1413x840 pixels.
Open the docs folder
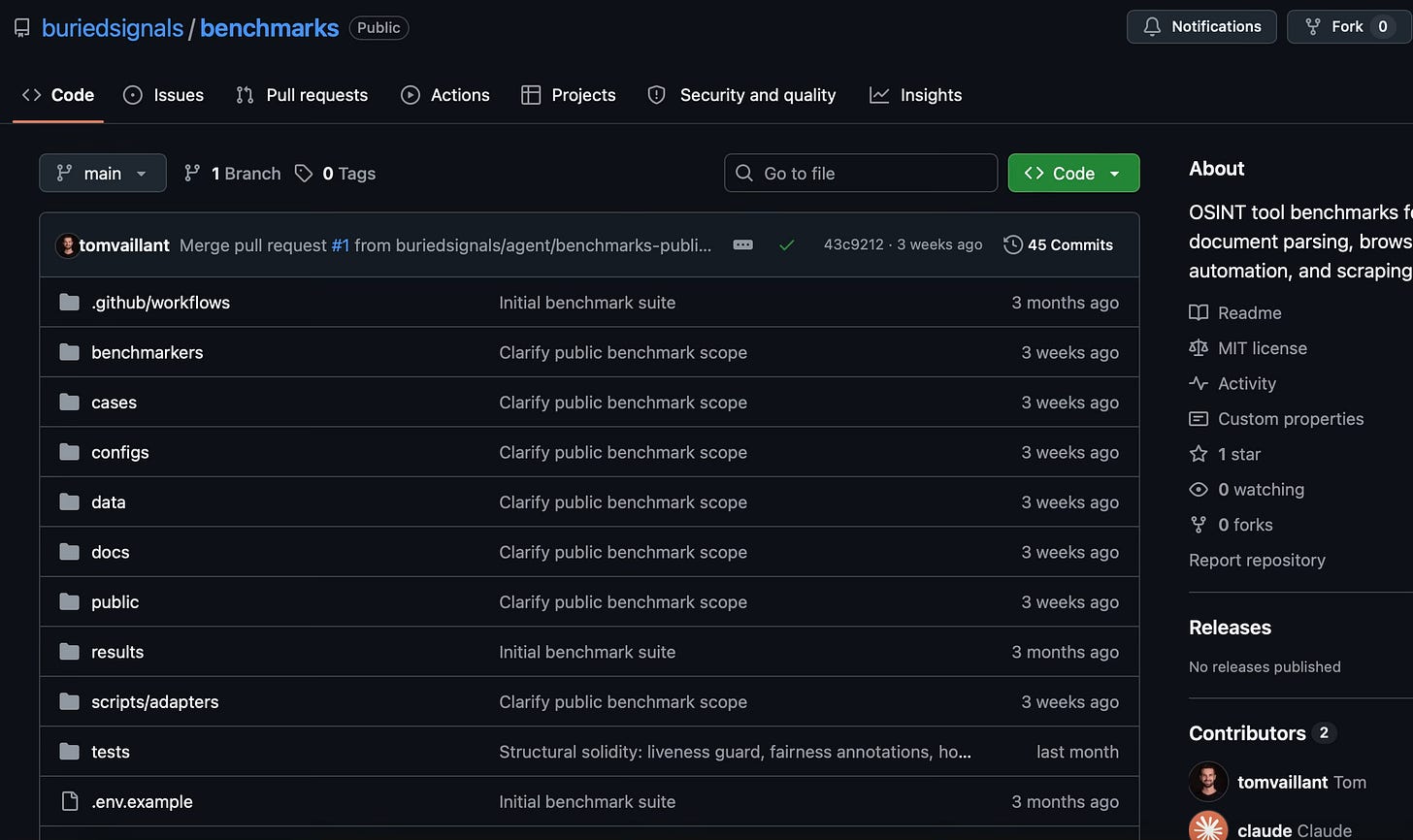pyautogui.click(x=110, y=552)
